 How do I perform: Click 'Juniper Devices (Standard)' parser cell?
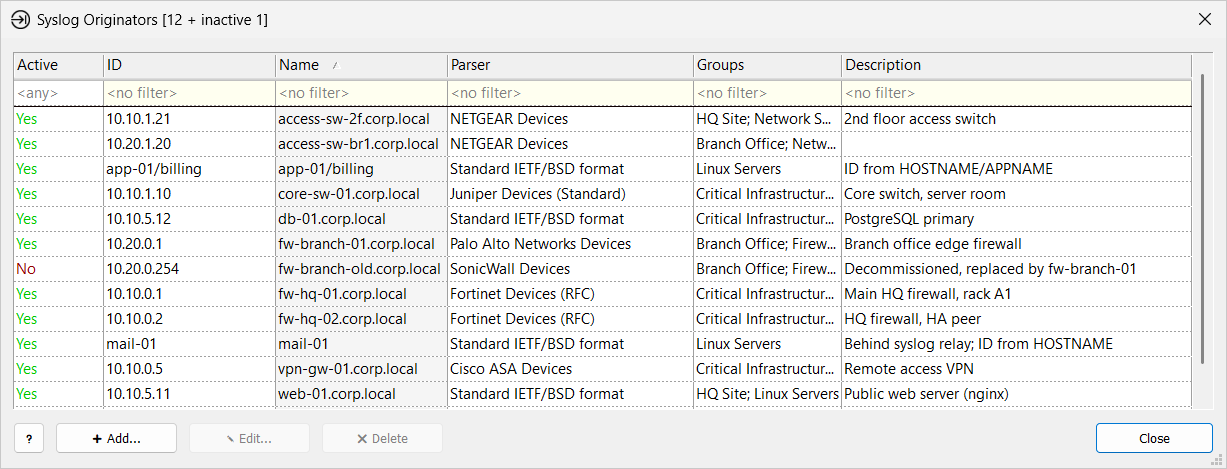570,194
